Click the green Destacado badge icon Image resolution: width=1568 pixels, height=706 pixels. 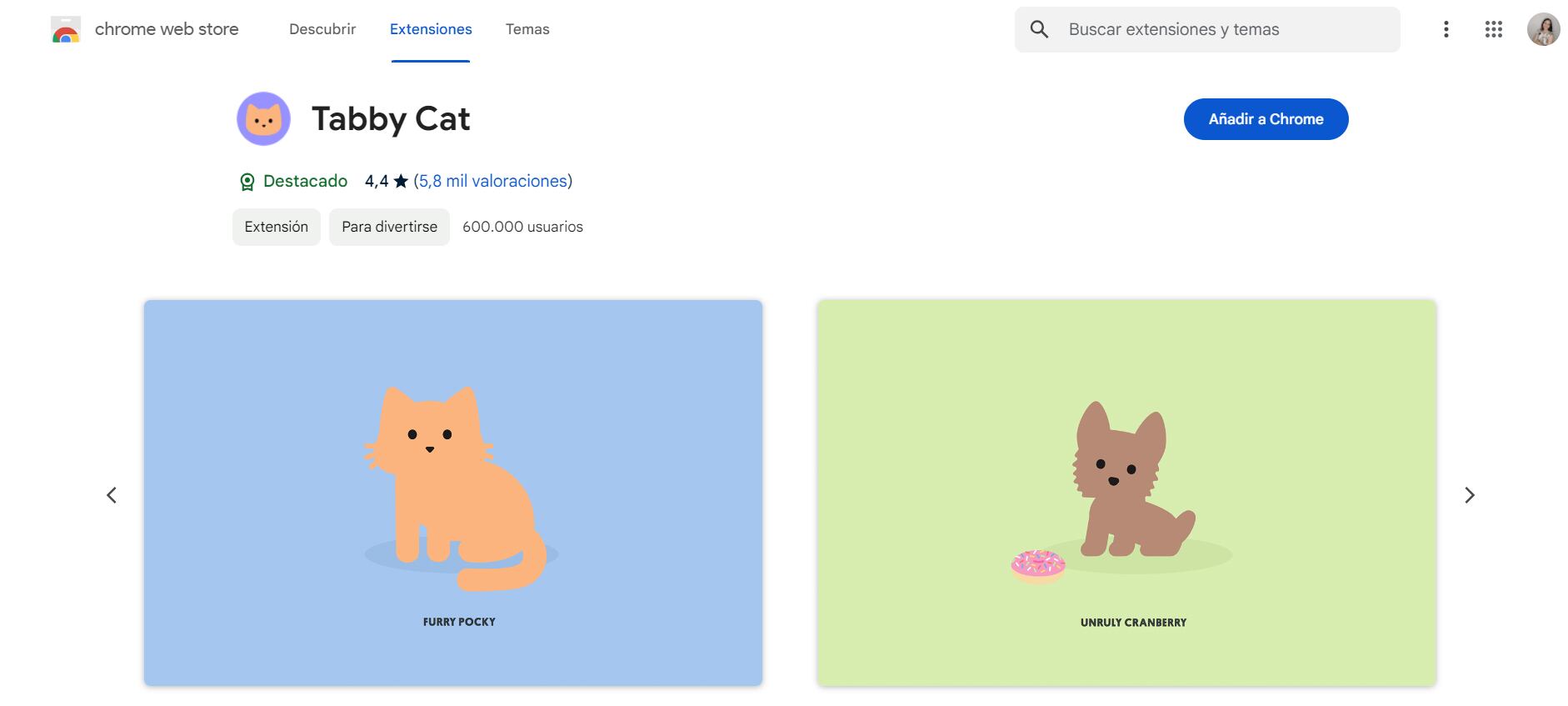247,182
